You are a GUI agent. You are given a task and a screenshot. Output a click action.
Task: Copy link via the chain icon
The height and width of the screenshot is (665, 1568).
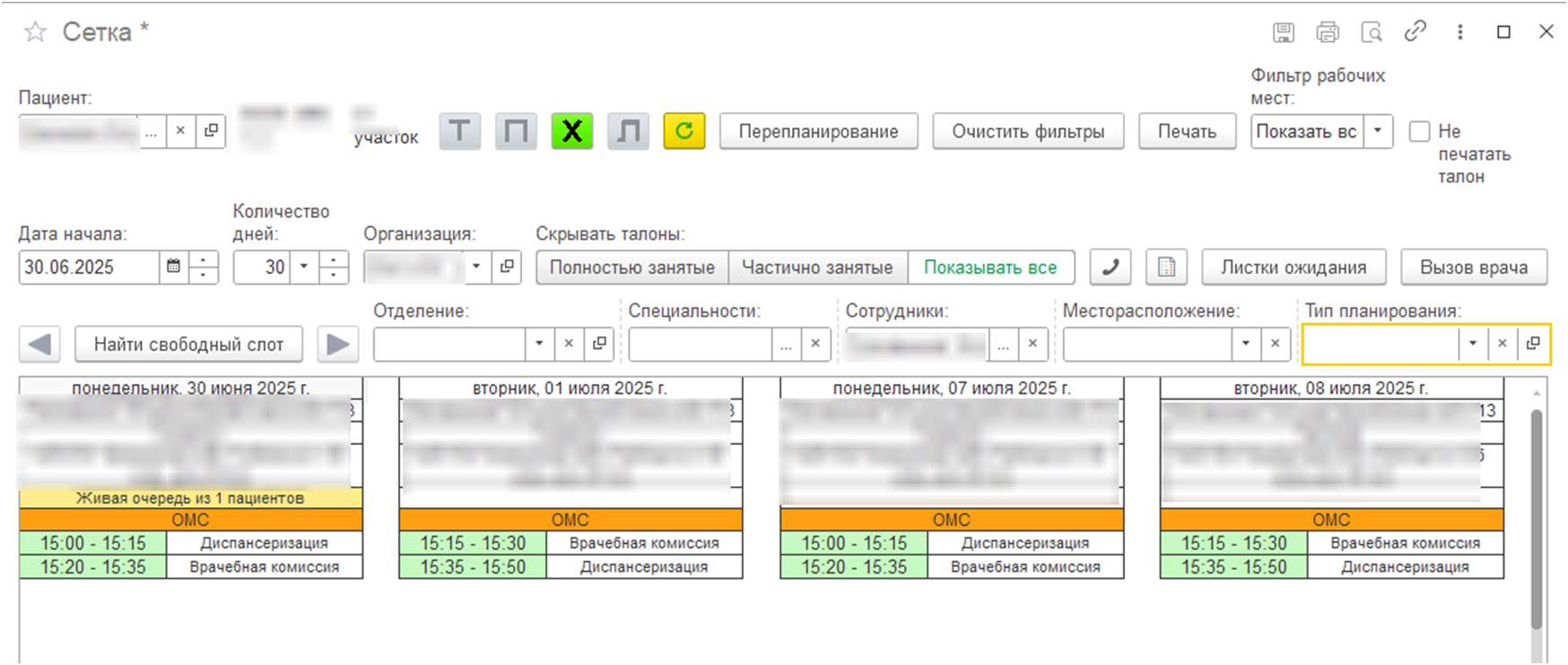click(1415, 31)
